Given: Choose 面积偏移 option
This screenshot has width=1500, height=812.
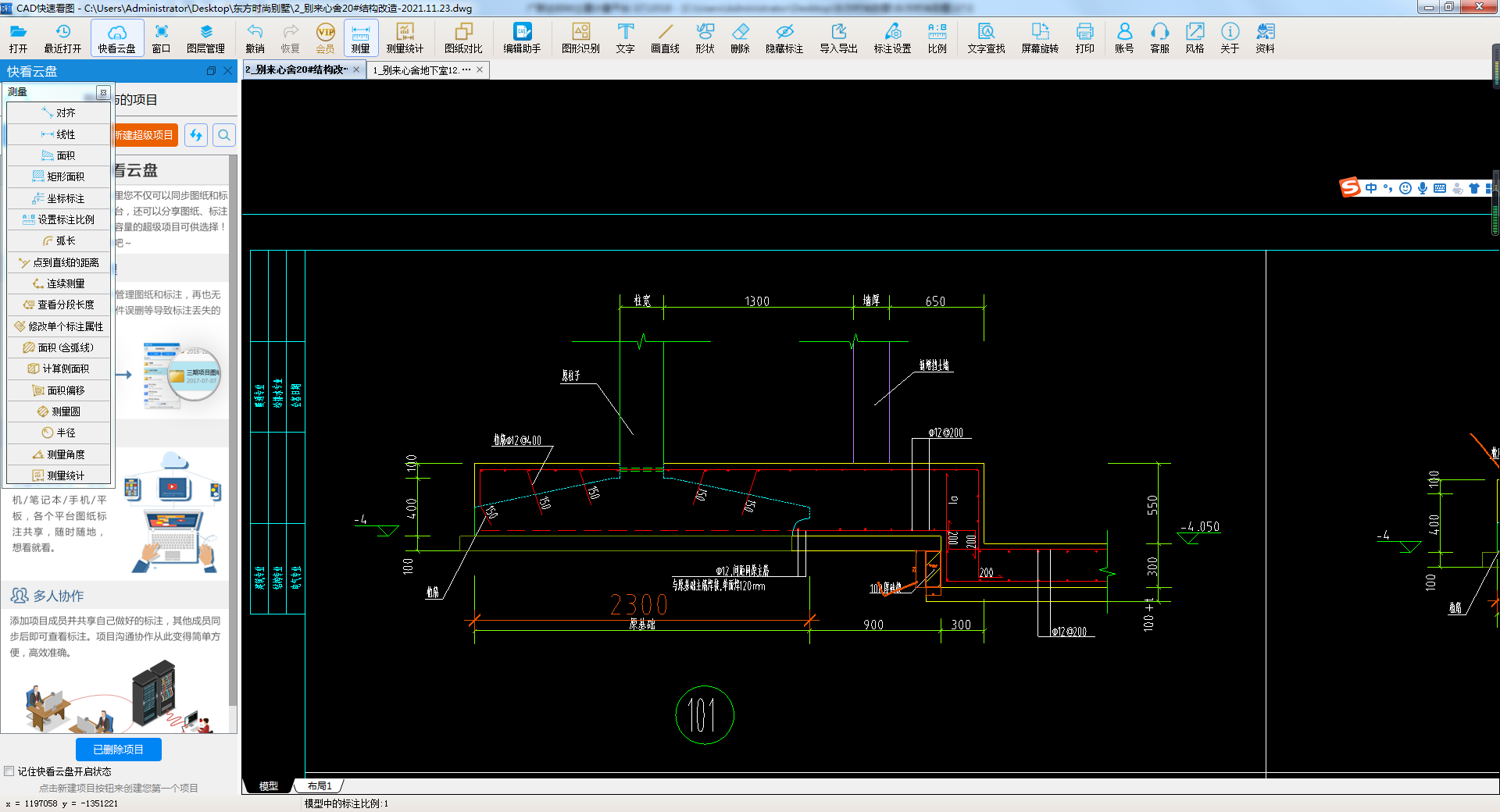Looking at the screenshot, I should coord(59,390).
